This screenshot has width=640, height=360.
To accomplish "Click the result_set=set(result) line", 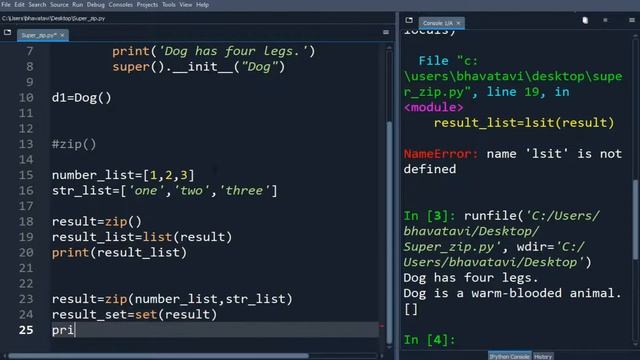I will [x=134, y=315].
